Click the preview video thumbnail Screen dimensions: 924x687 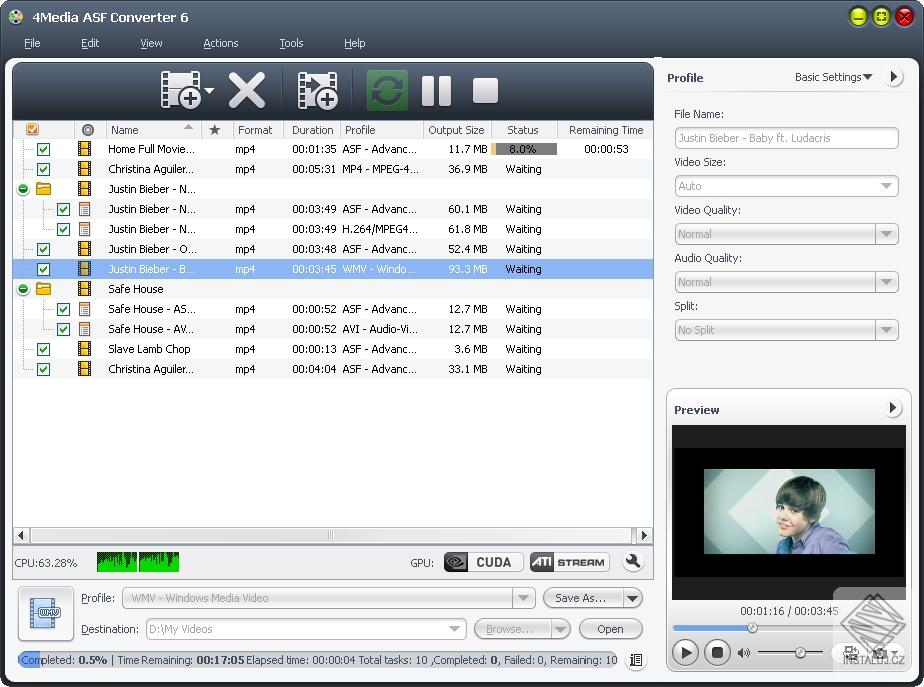789,511
